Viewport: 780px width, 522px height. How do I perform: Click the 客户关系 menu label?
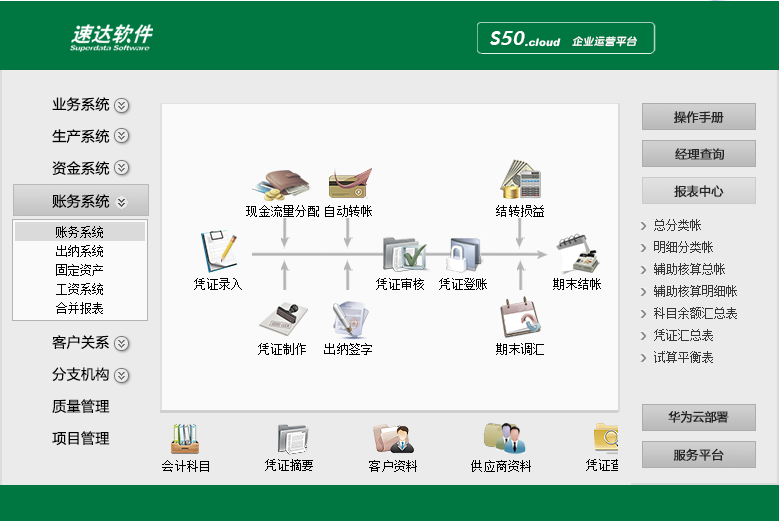(81, 342)
